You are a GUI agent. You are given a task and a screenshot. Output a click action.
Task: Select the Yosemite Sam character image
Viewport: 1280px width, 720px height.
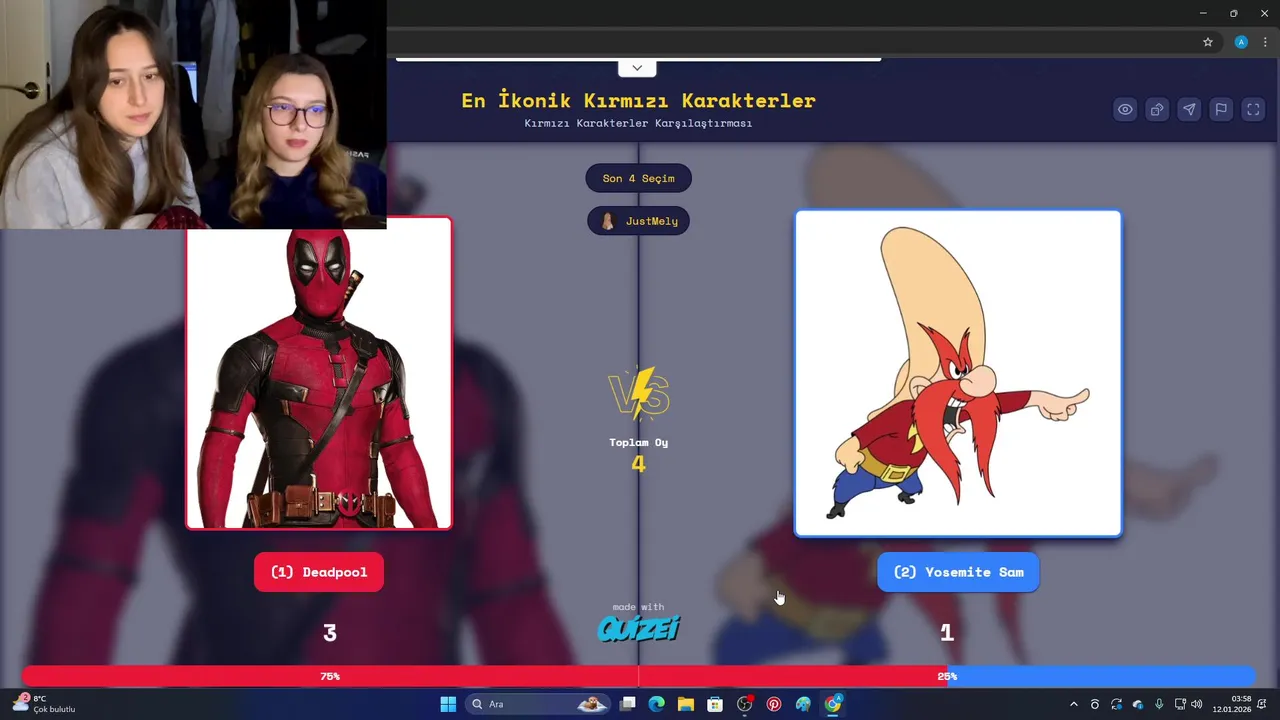click(958, 373)
